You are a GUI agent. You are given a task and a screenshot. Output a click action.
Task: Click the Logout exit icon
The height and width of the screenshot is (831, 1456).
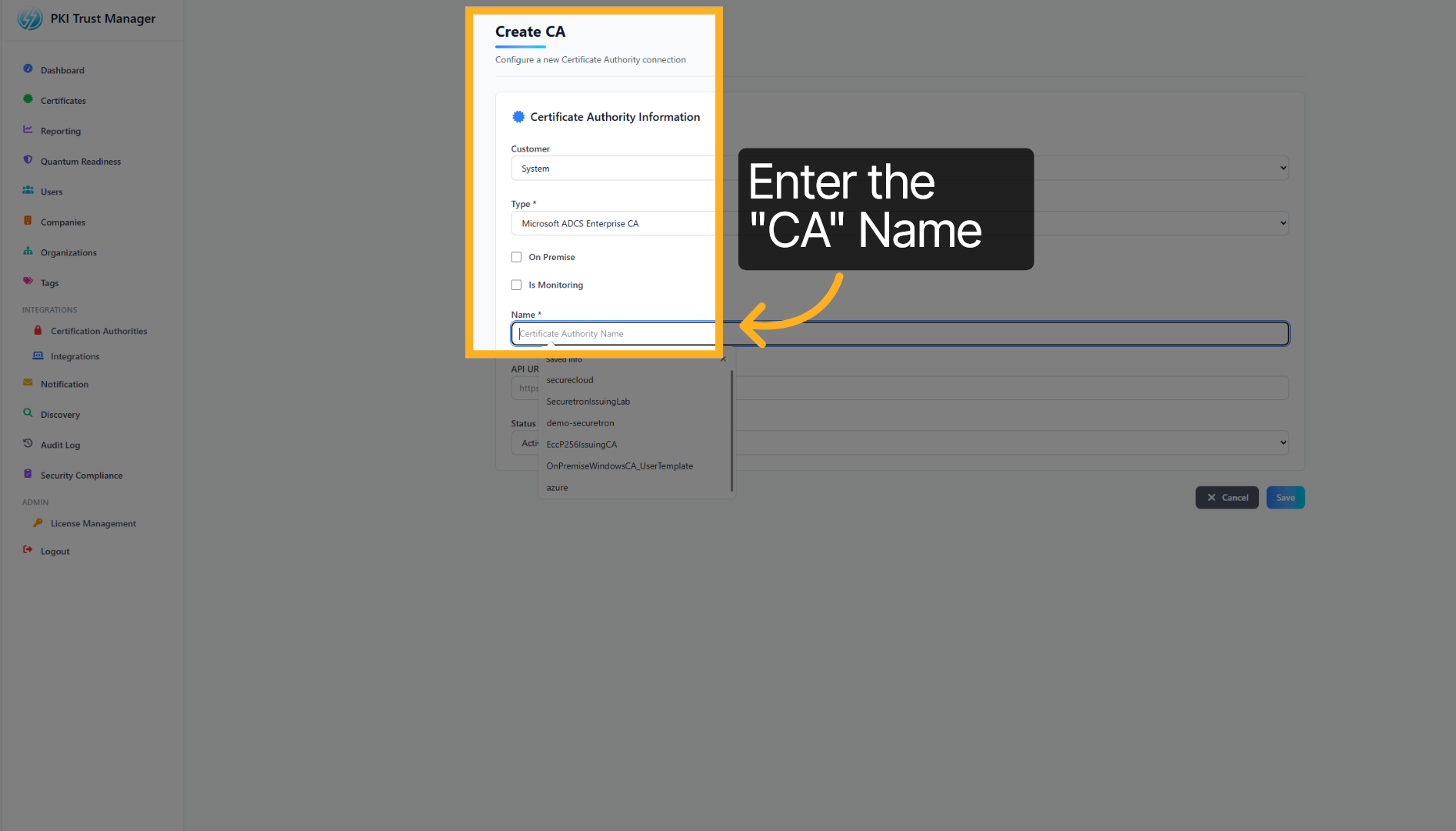coord(28,550)
